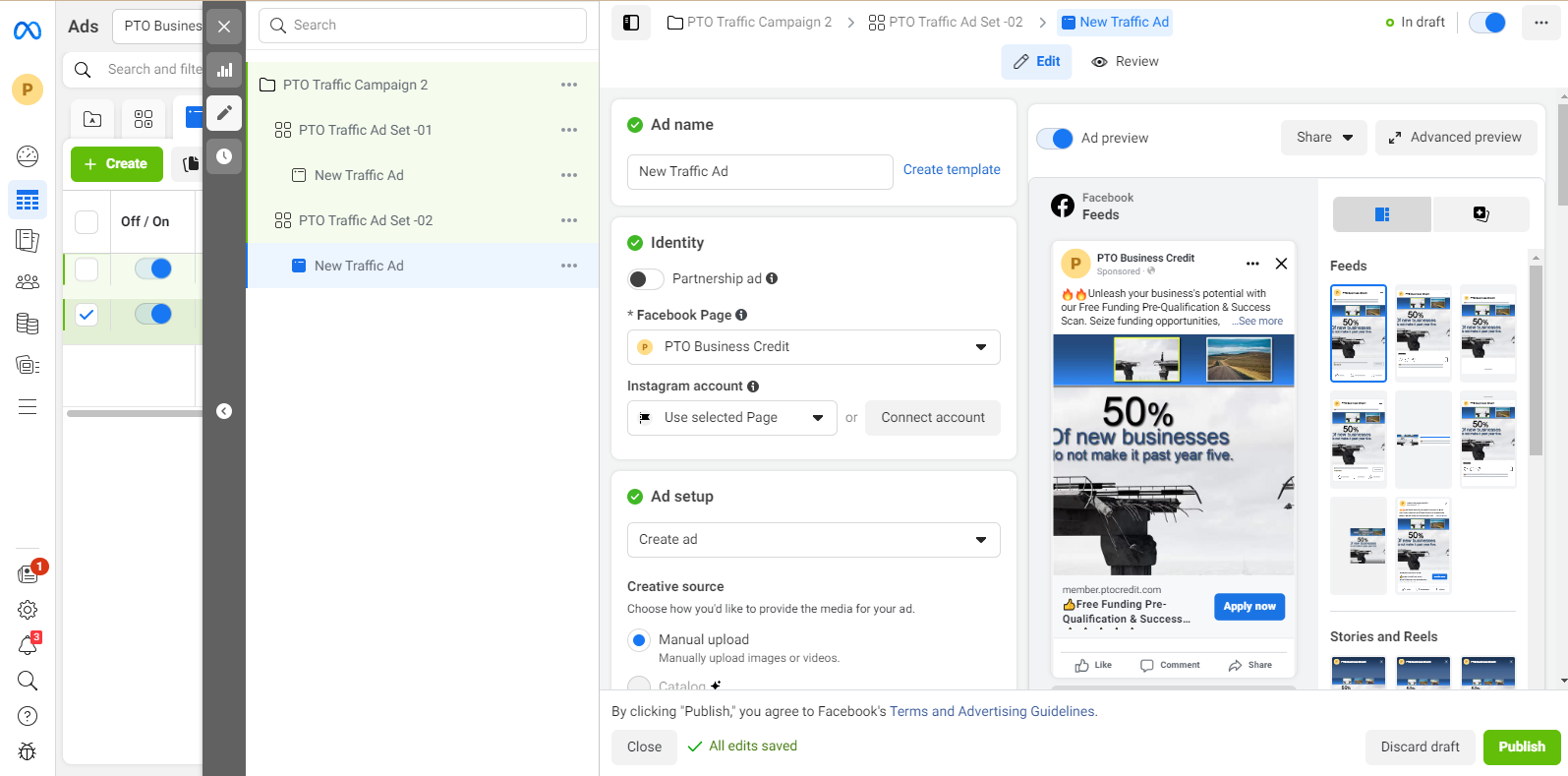Switch off the toggle in the unchecked row
The image size is (1568, 776).
(153, 269)
